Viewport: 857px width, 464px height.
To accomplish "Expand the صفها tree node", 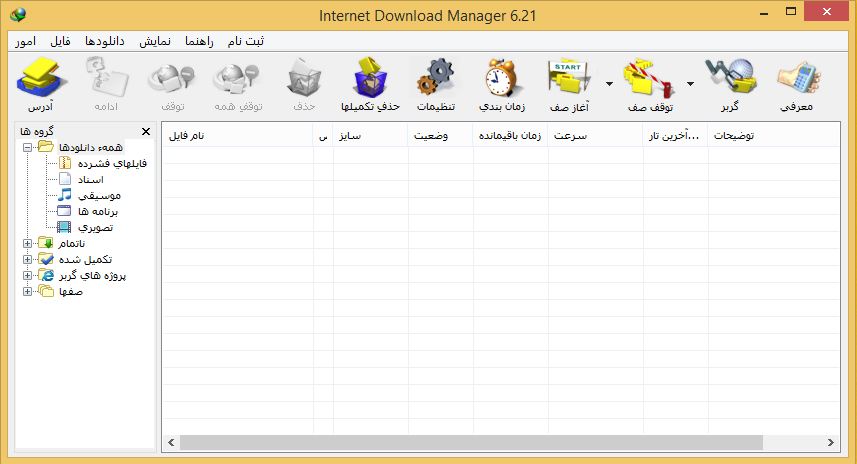I will pos(27,291).
